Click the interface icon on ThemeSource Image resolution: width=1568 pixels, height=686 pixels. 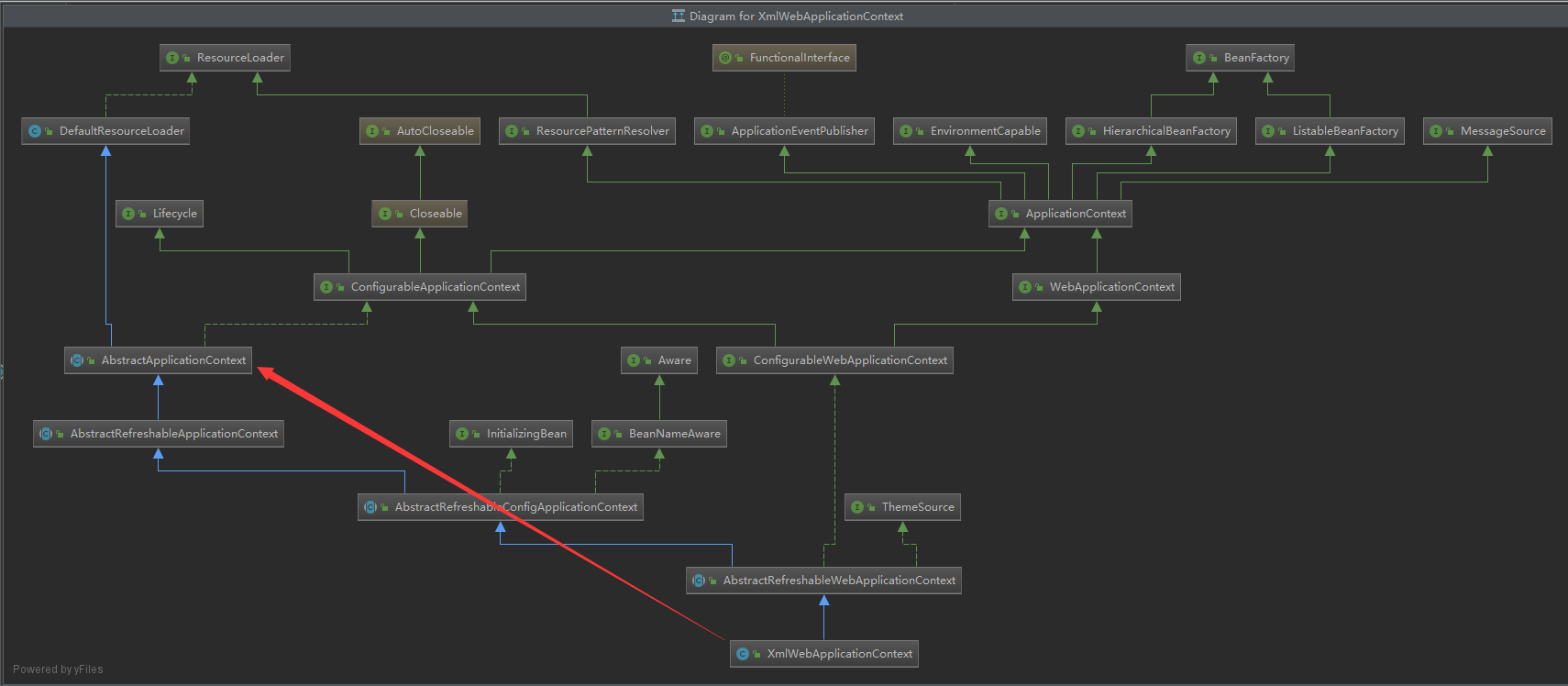point(857,507)
